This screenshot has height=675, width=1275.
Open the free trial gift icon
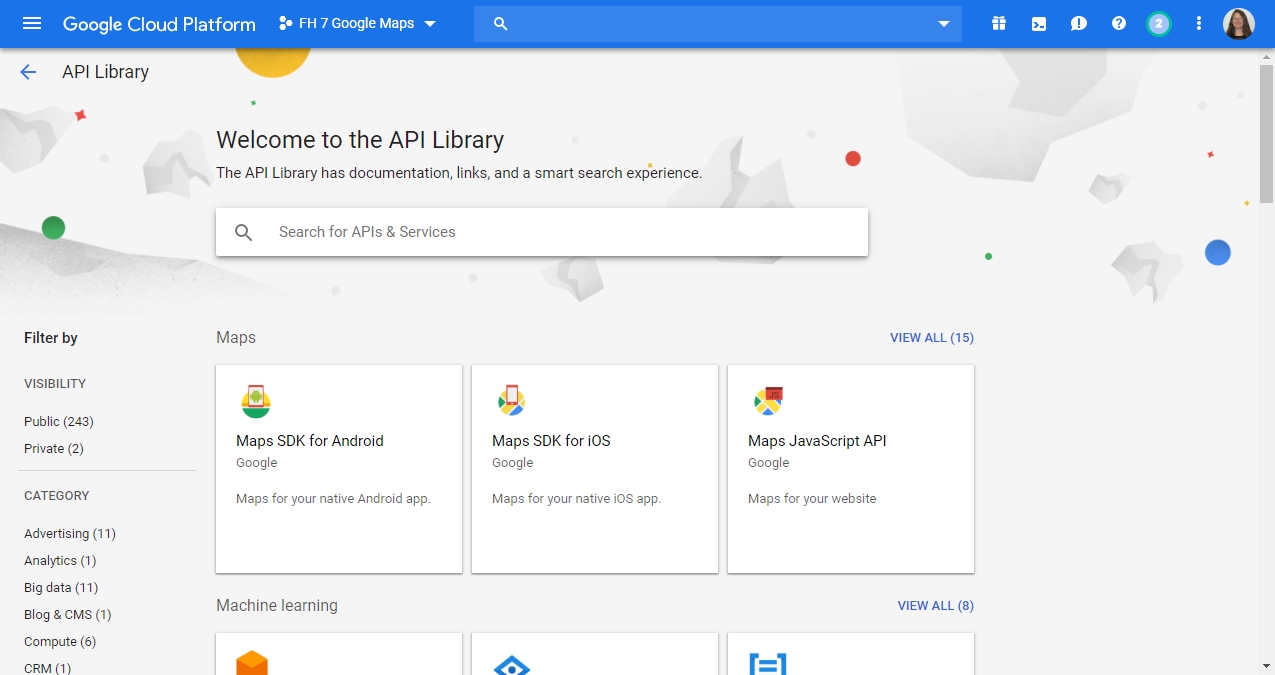pos(999,23)
